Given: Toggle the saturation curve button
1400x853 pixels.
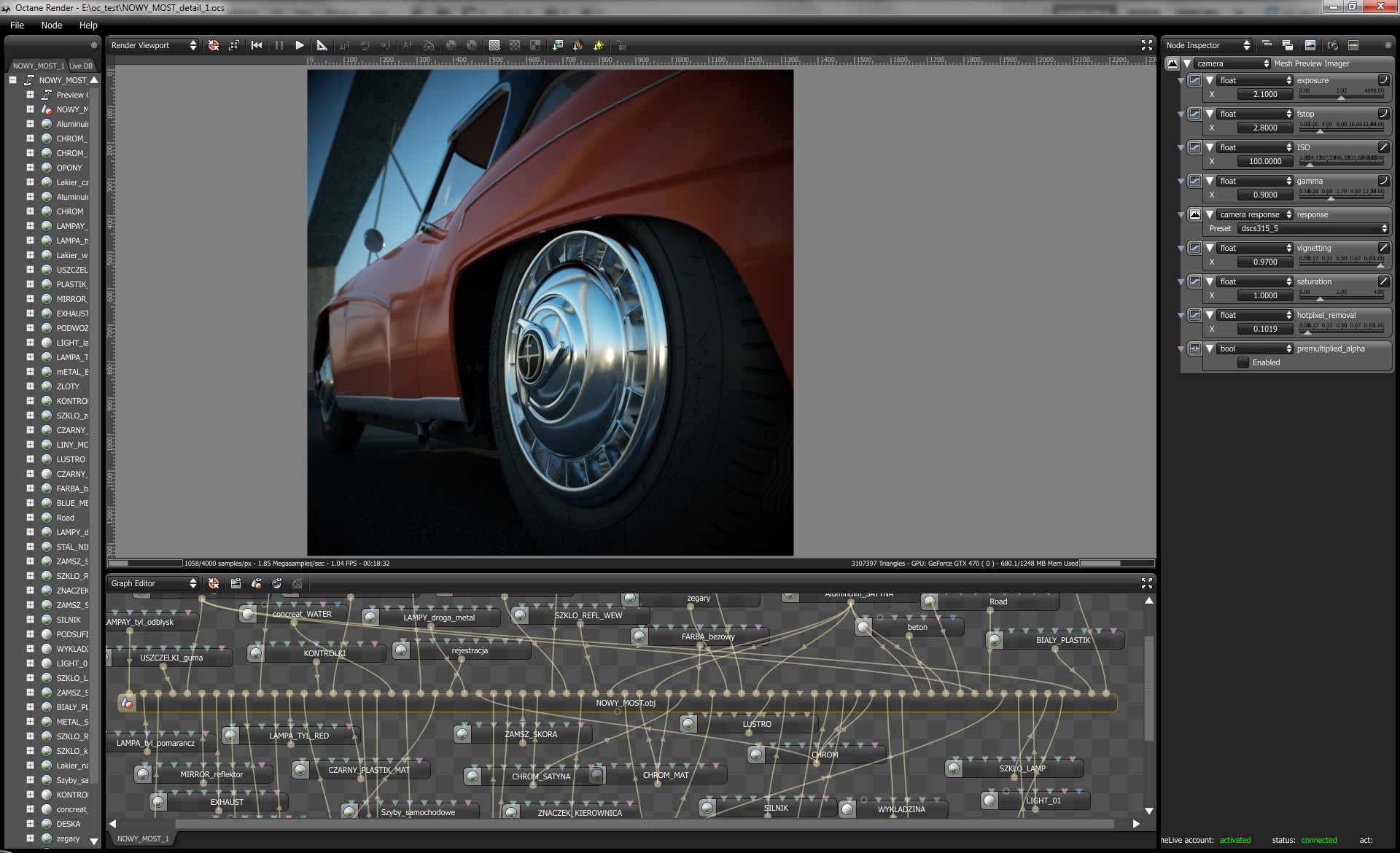Looking at the screenshot, I should (x=1382, y=281).
